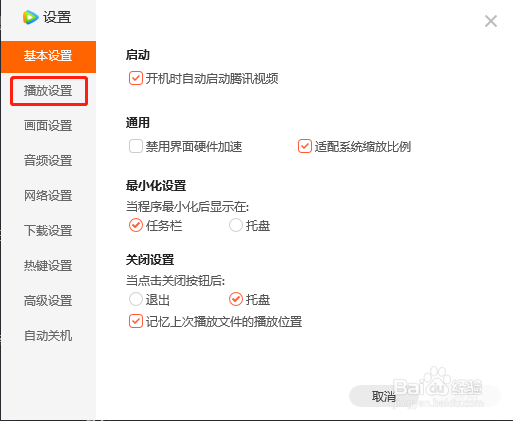Enable 禁用界面硬件加速 checkbox
513x421 pixels.
[x=136, y=146]
